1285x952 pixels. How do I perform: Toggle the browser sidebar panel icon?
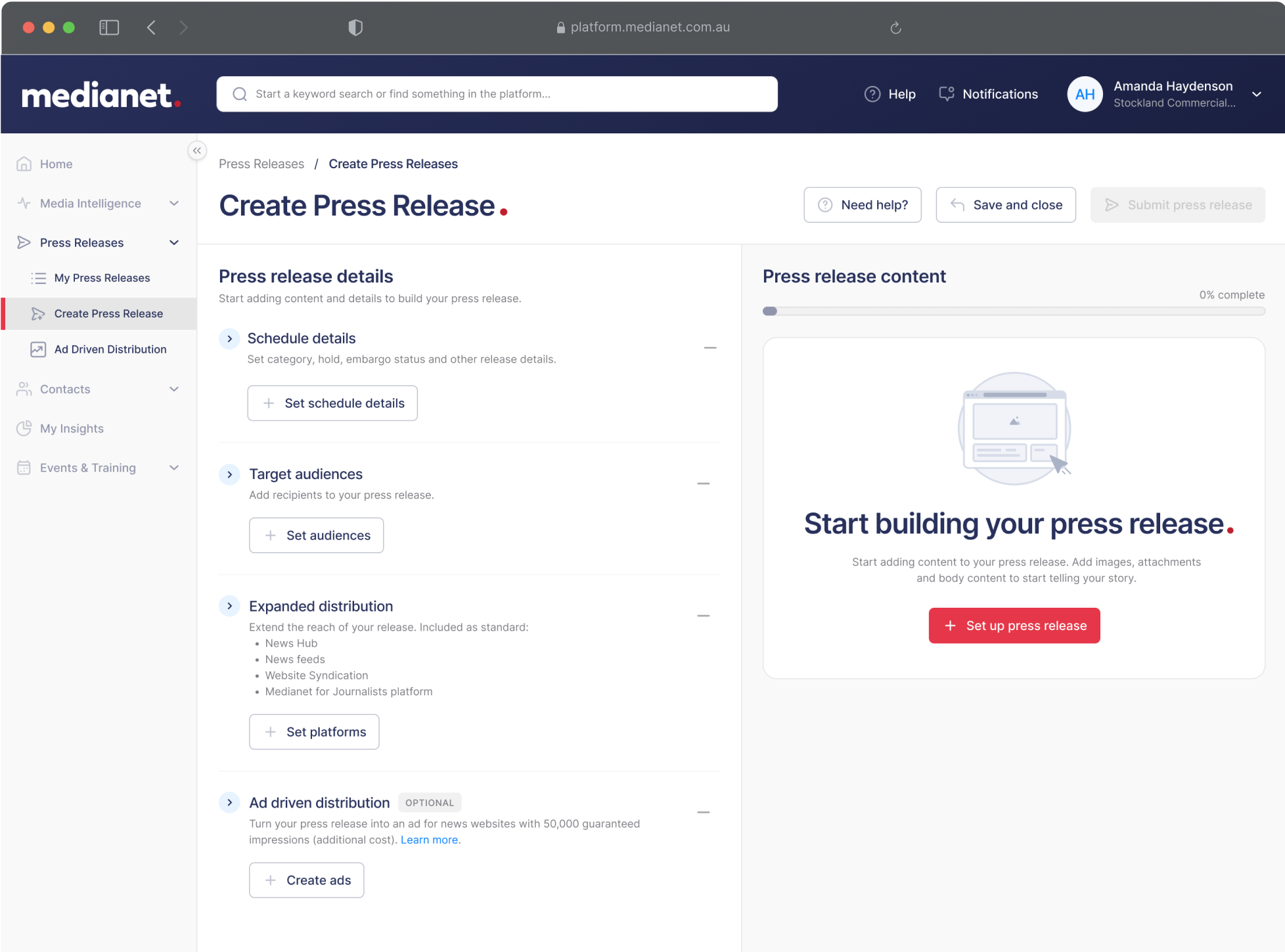point(109,28)
